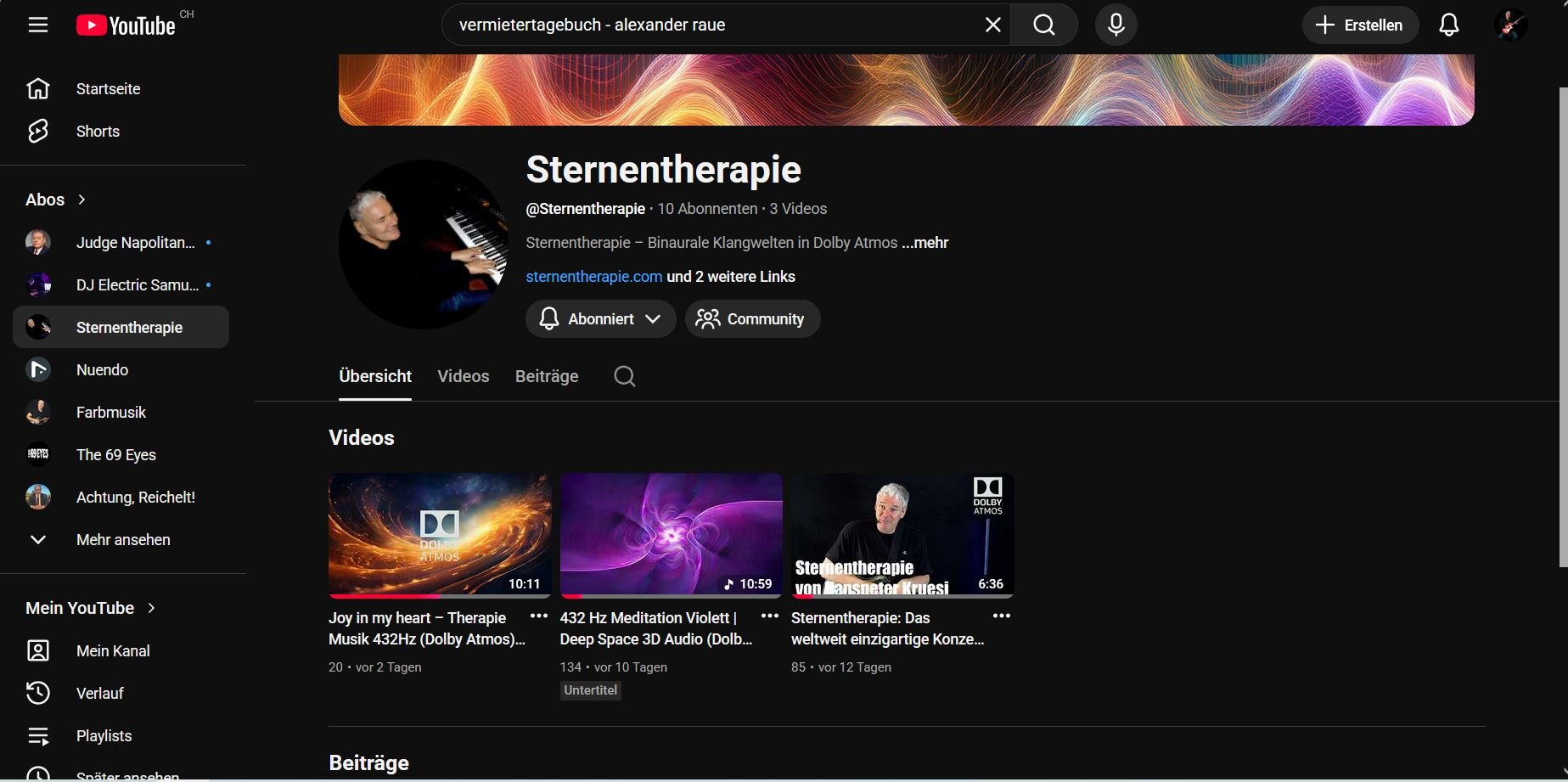Screen dimensions: 1568x782
Task: Click the magnifier search button
Action: [x=1044, y=25]
